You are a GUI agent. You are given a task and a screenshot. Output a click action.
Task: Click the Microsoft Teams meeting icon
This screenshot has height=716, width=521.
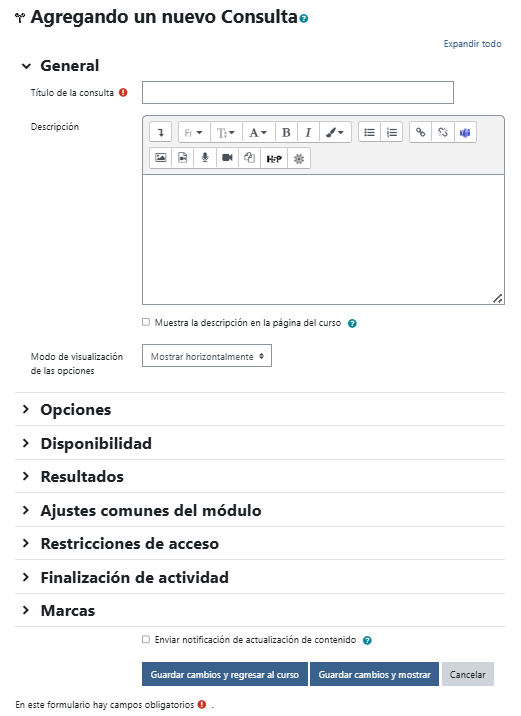(465, 132)
